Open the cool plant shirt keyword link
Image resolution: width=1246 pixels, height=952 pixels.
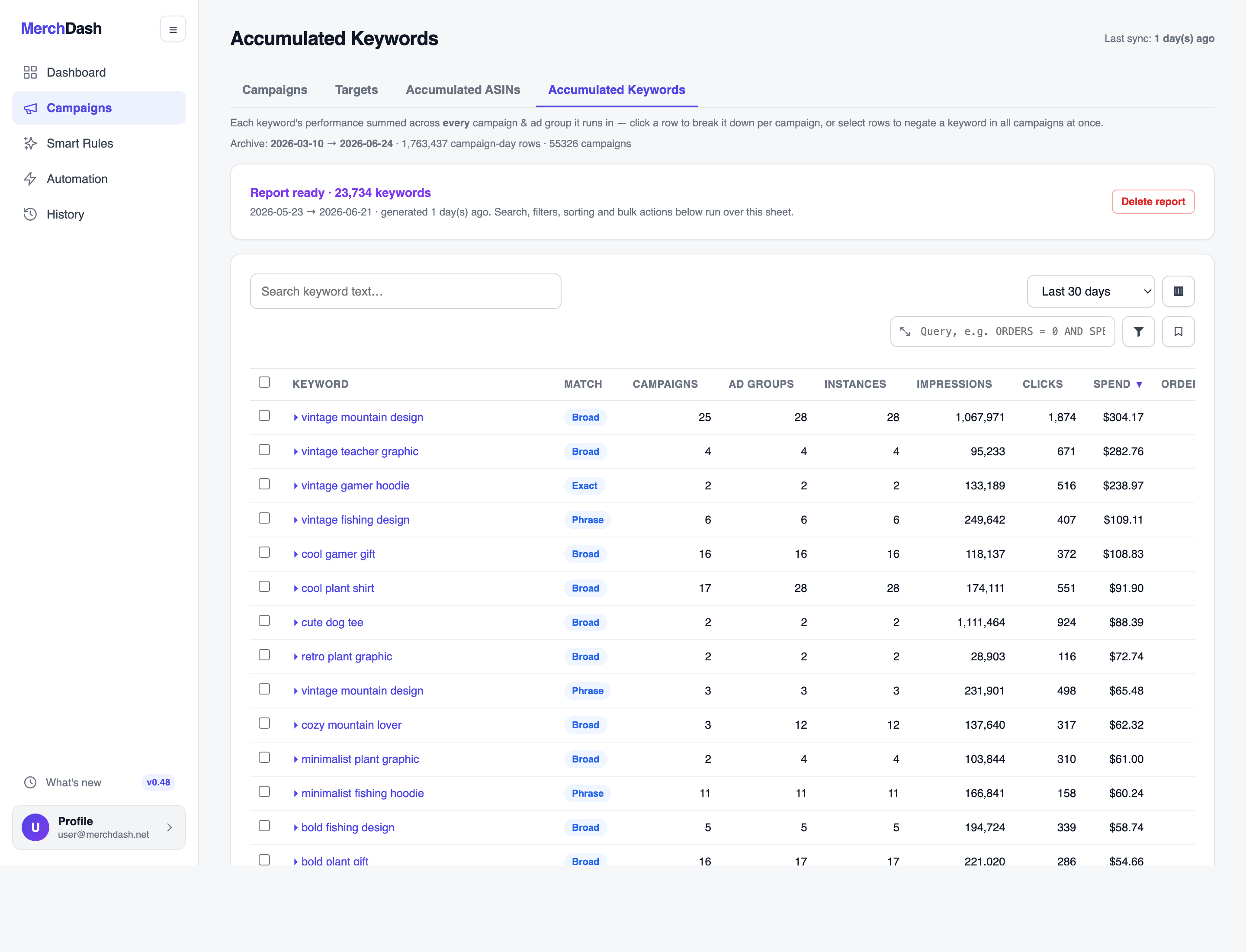pyautogui.click(x=338, y=588)
